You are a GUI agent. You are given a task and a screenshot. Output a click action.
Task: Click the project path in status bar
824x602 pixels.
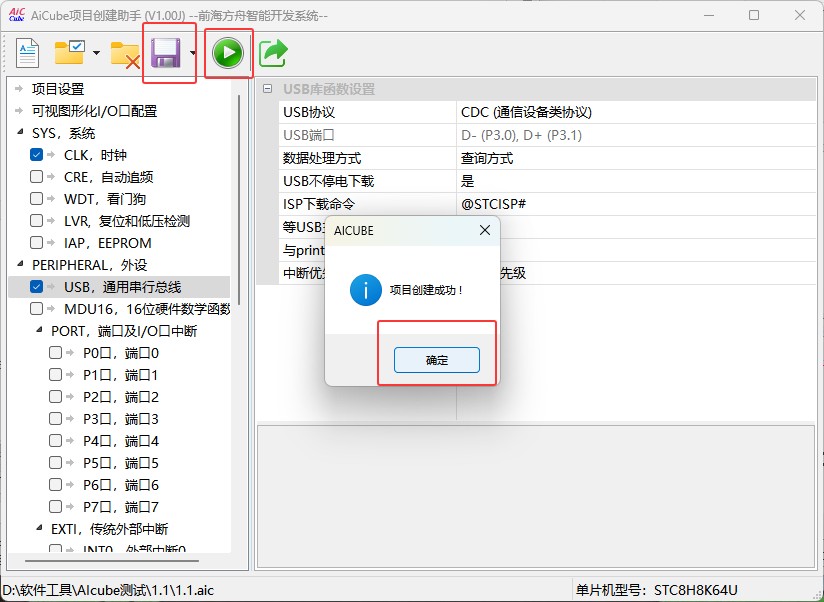(x=108, y=590)
